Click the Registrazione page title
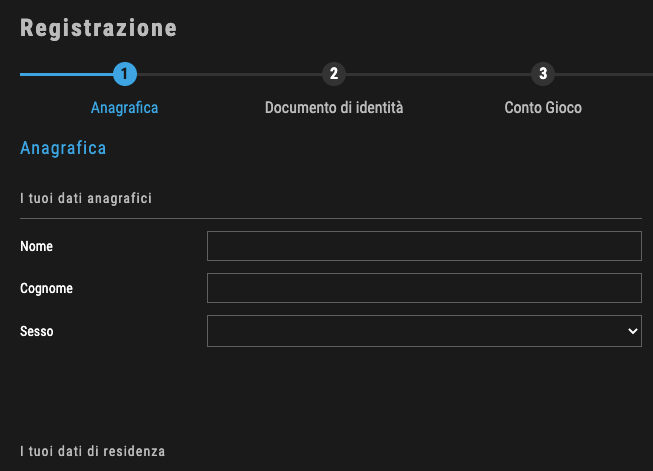The height and width of the screenshot is (471, 653). click(x=99, y=28)
